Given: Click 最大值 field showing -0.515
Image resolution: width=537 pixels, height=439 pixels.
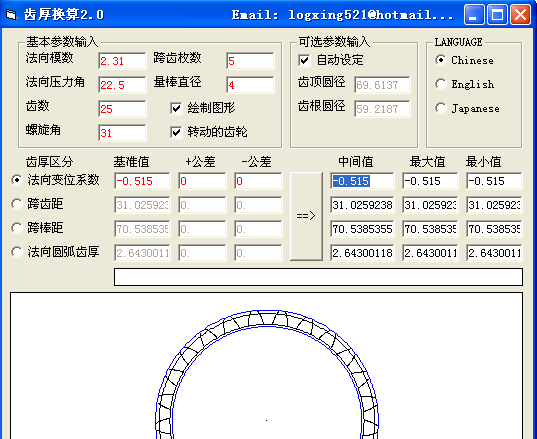Looking at the screenshot, I should click(x=430, y=181).
